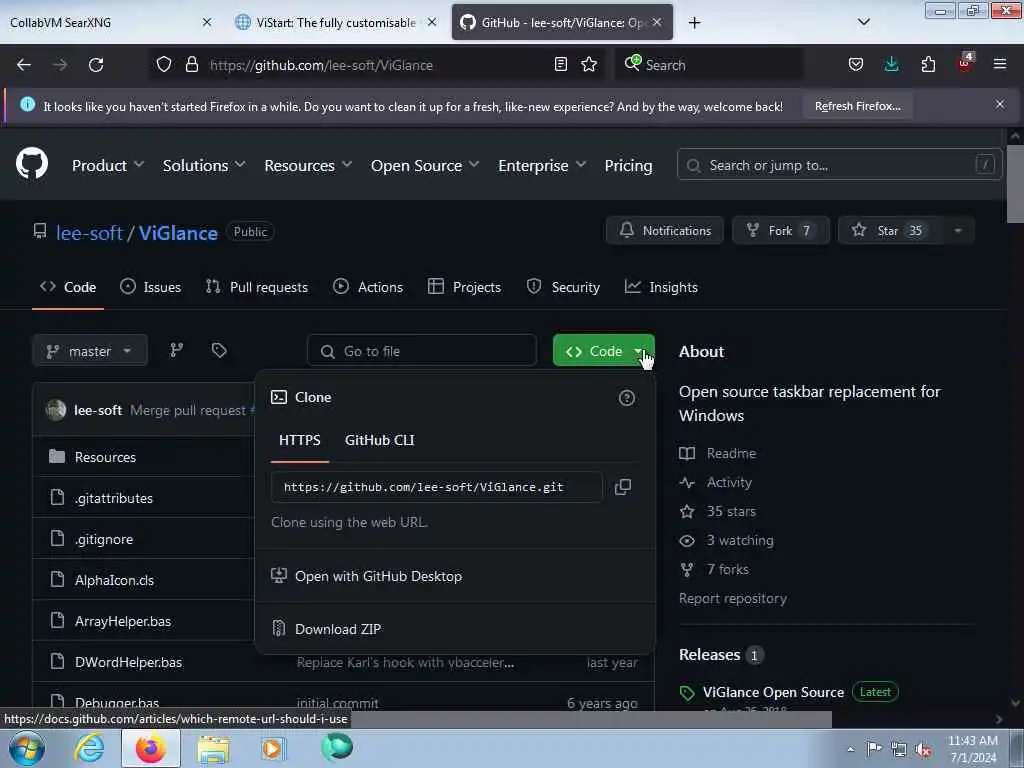The height and width of the screenshot is (768, 1024).
Task: Click volume speaker icon in system tray
Action: click(x=923, y=750)
